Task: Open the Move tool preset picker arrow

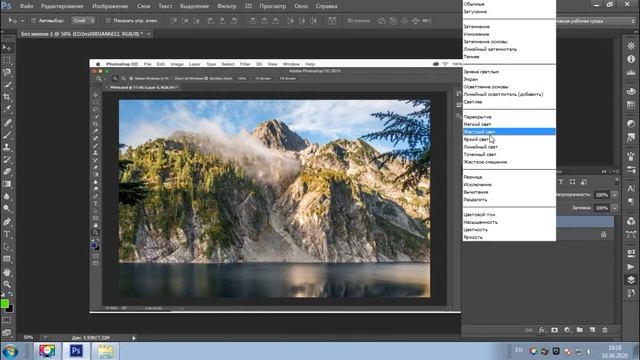Action: [x=22, y=20]
